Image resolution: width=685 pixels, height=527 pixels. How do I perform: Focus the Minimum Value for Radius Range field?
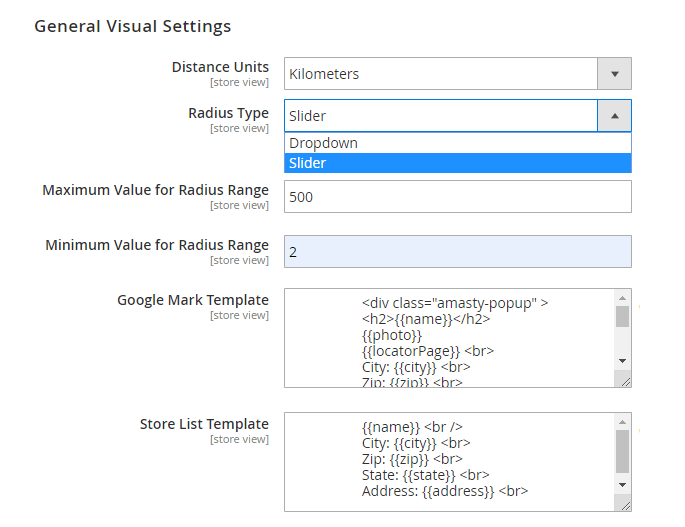tap(457, 252)
